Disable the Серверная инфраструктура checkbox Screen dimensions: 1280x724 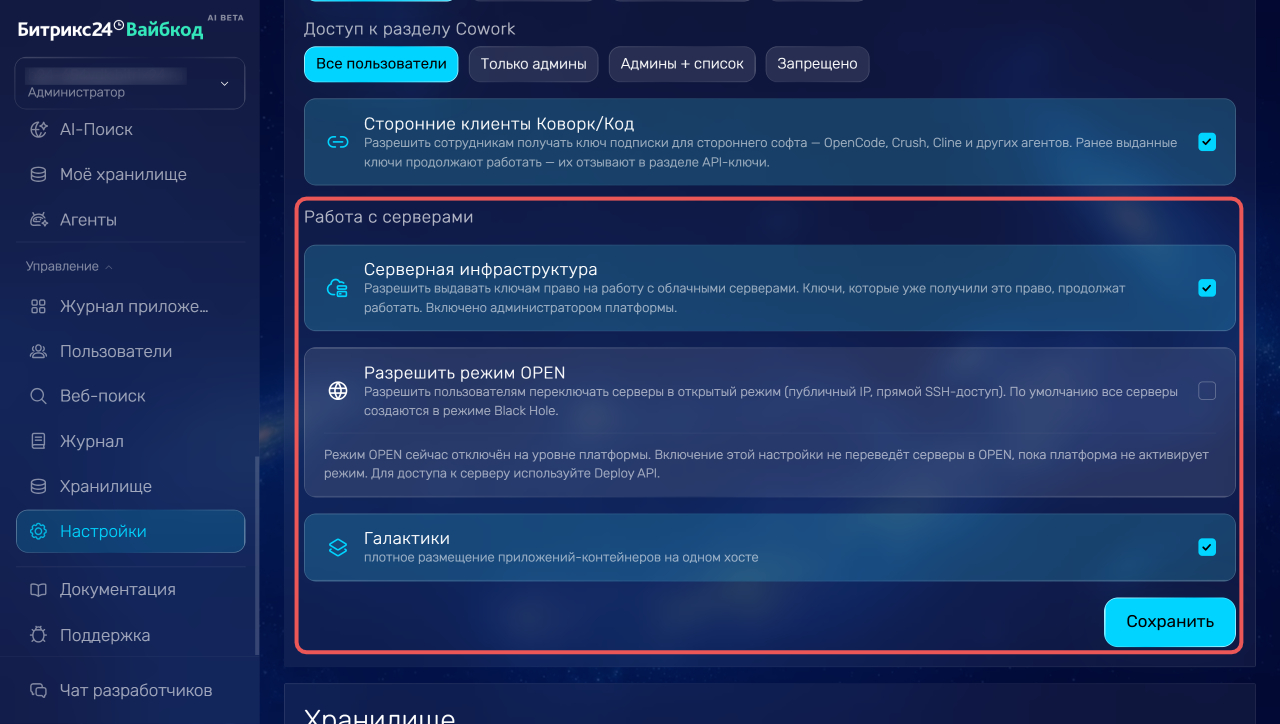tap(1207, 288)
